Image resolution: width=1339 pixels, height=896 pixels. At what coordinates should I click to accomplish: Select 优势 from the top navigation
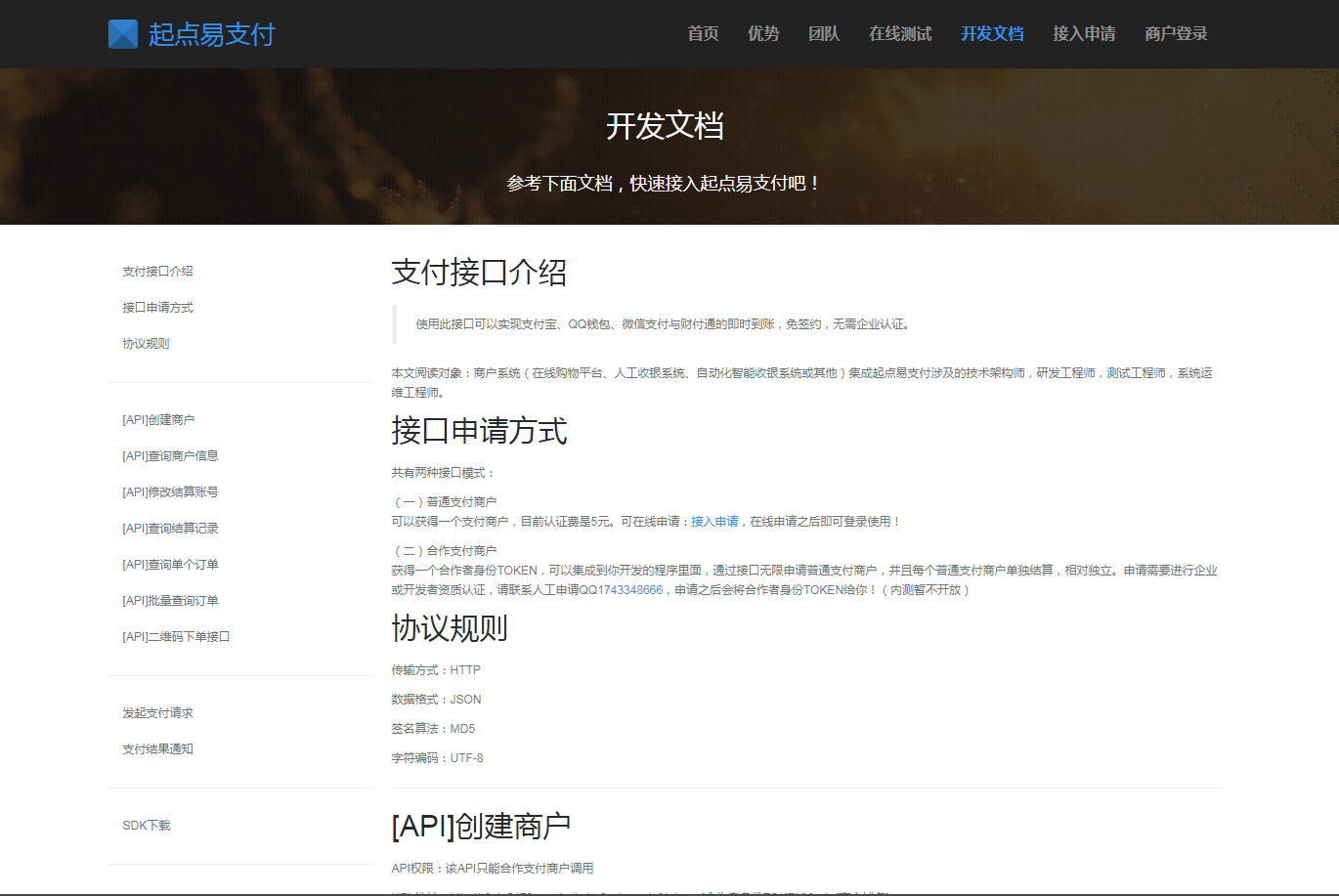(763, 33)
